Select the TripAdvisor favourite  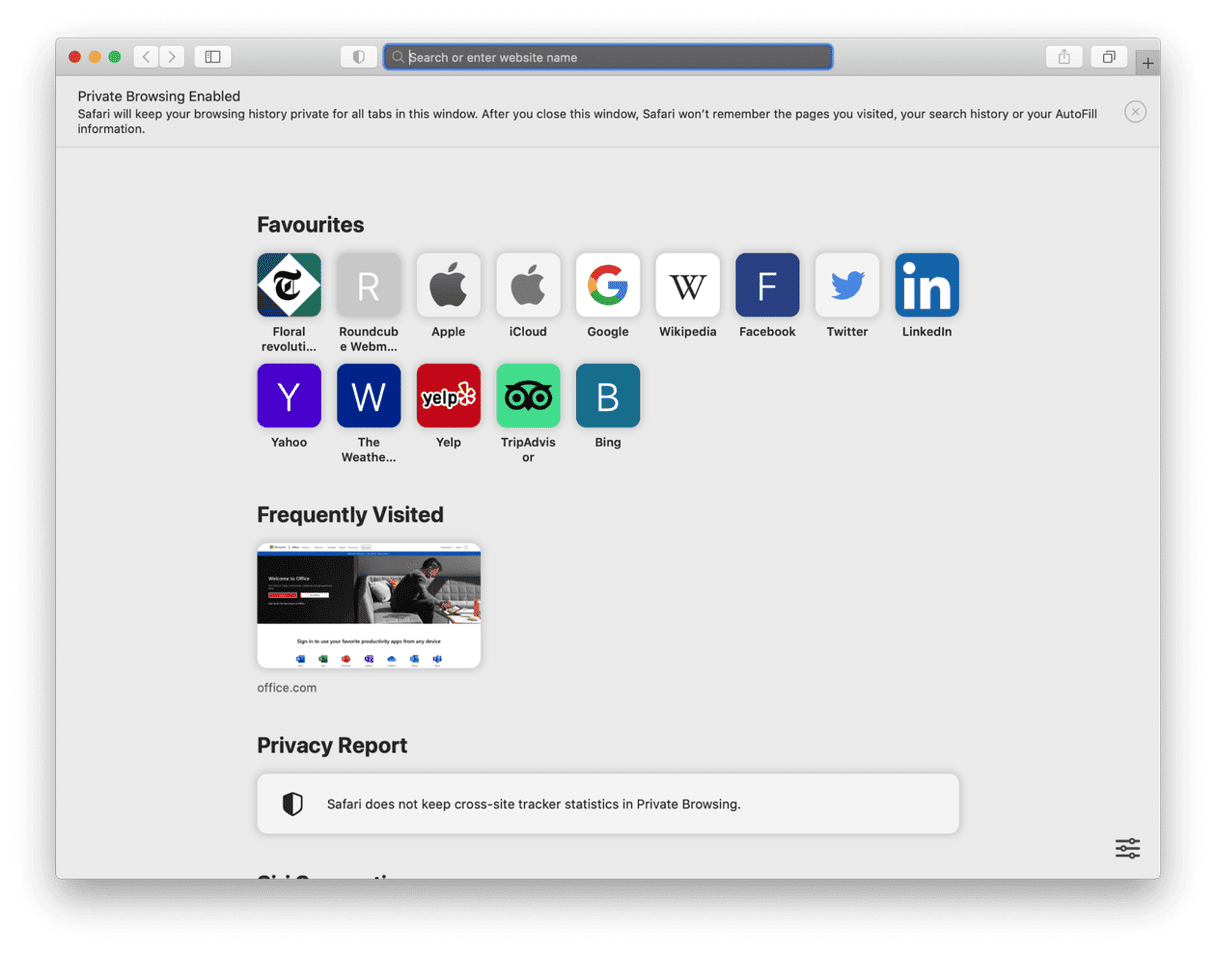[x=527, y=395]
